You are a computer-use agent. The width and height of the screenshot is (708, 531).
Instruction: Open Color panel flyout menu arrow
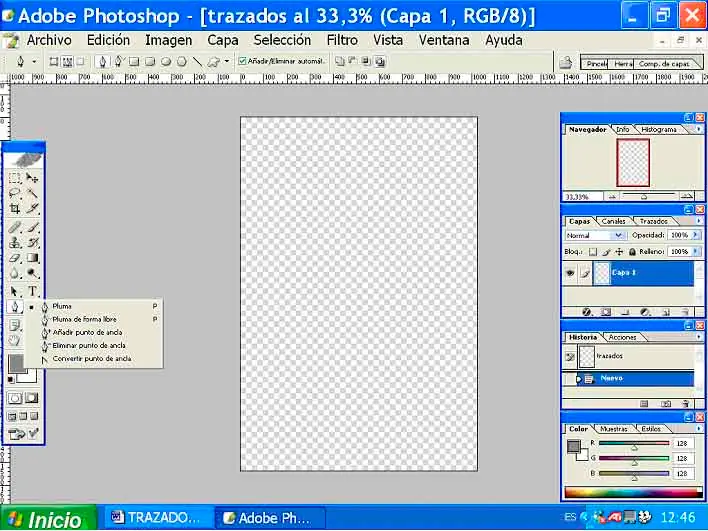699,429
